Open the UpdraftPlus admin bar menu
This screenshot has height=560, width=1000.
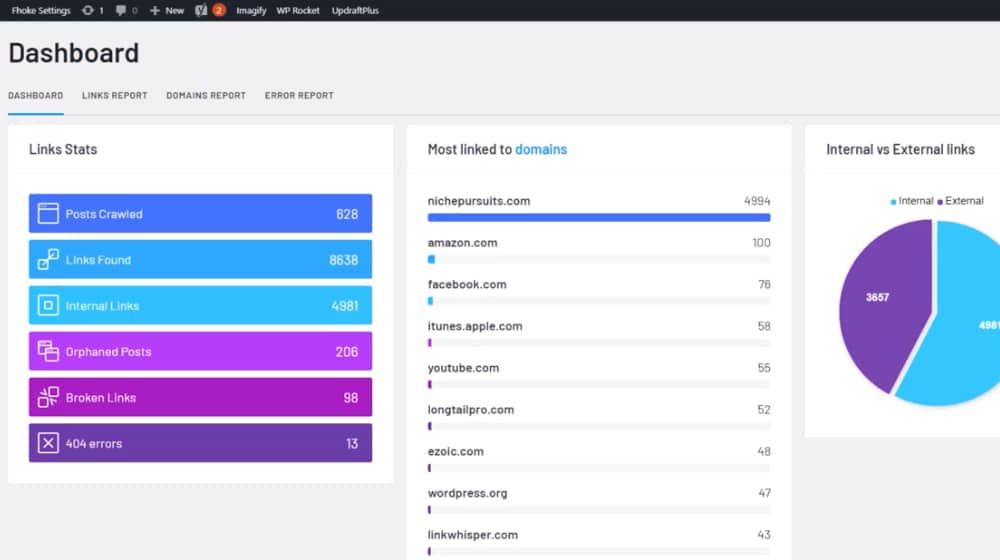pyautogui.click(x=355, y=10)
